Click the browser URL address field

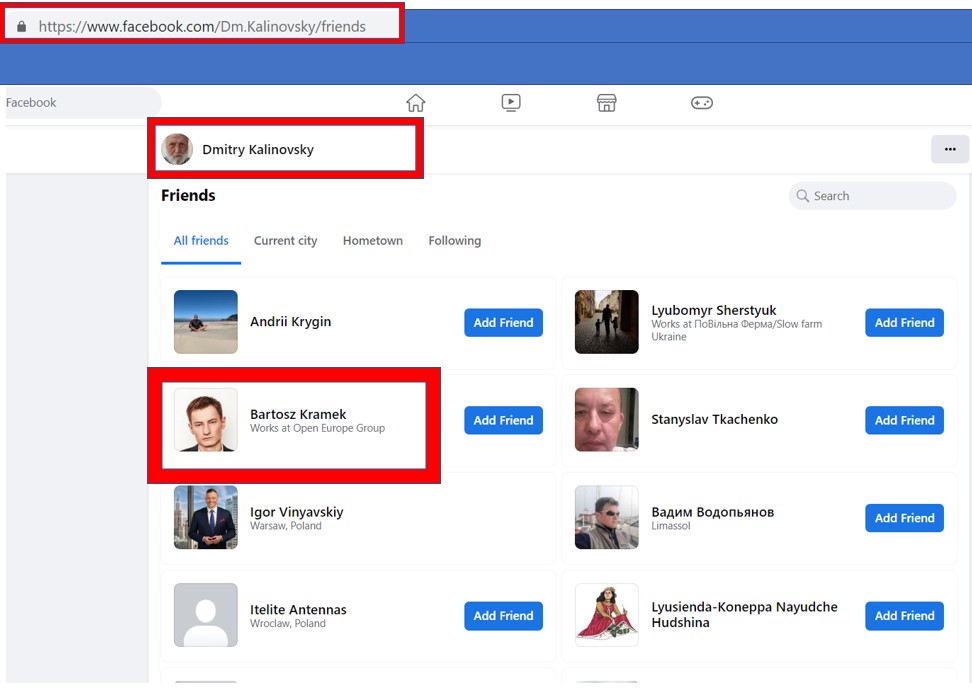click(202, 26)
